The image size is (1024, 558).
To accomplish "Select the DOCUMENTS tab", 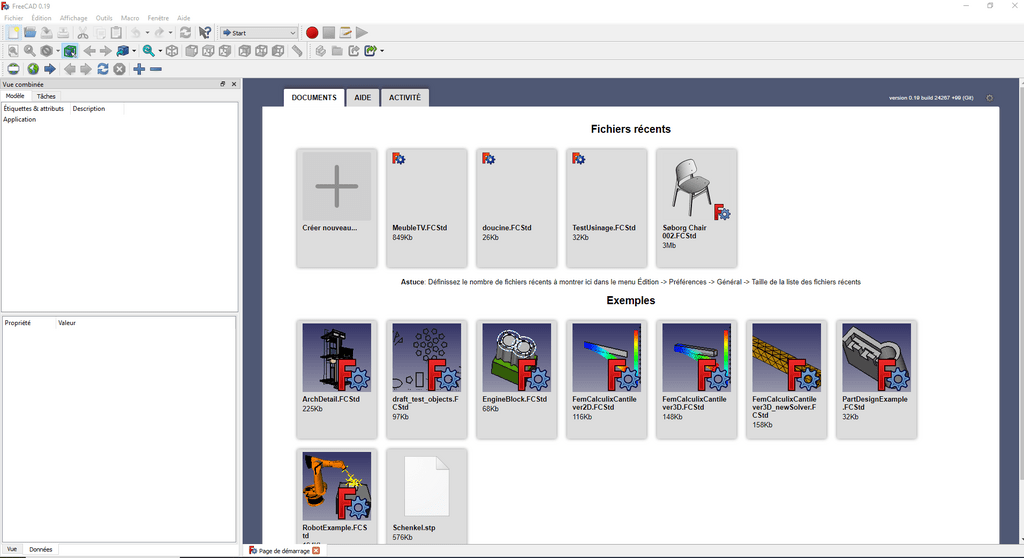I will [x=314, y=98].
